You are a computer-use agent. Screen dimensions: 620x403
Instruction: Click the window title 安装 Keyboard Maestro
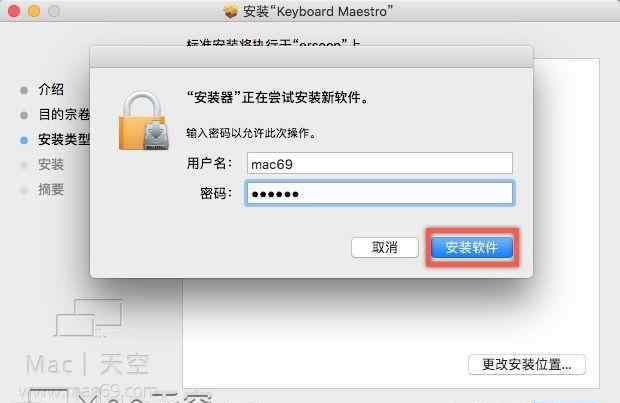coord(318,11)
